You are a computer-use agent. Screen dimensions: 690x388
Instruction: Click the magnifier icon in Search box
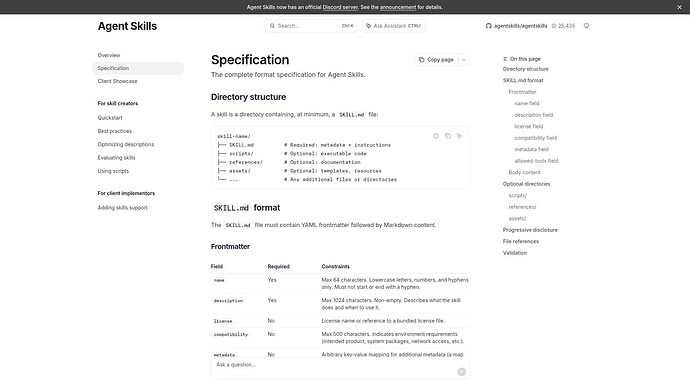[x=272, y=26]
